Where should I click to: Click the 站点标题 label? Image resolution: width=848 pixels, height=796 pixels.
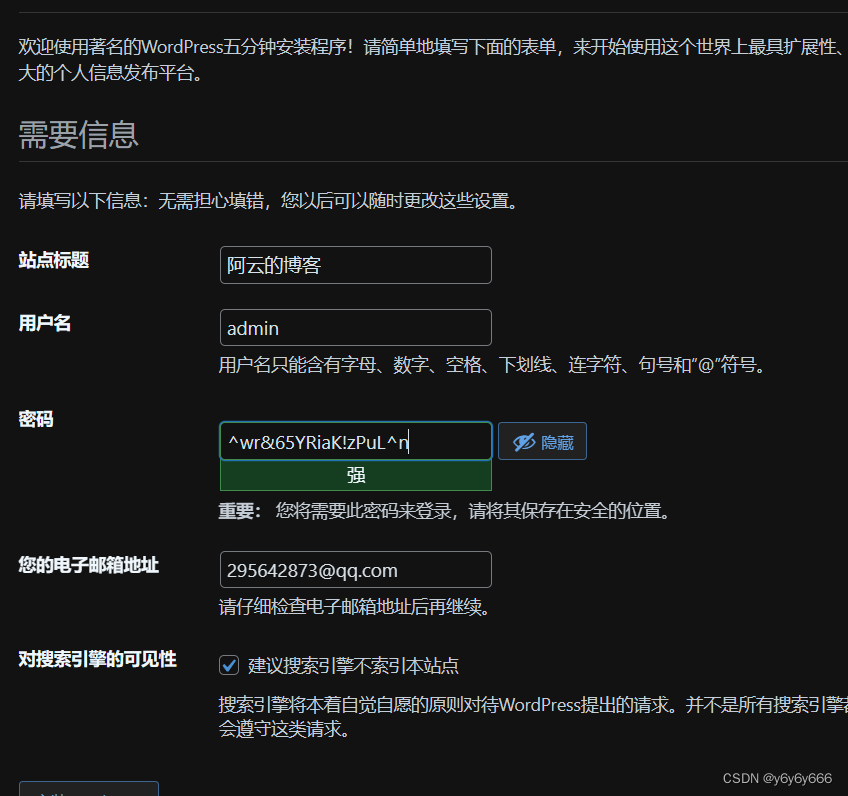pyautogui.click(x=54, y=260)
